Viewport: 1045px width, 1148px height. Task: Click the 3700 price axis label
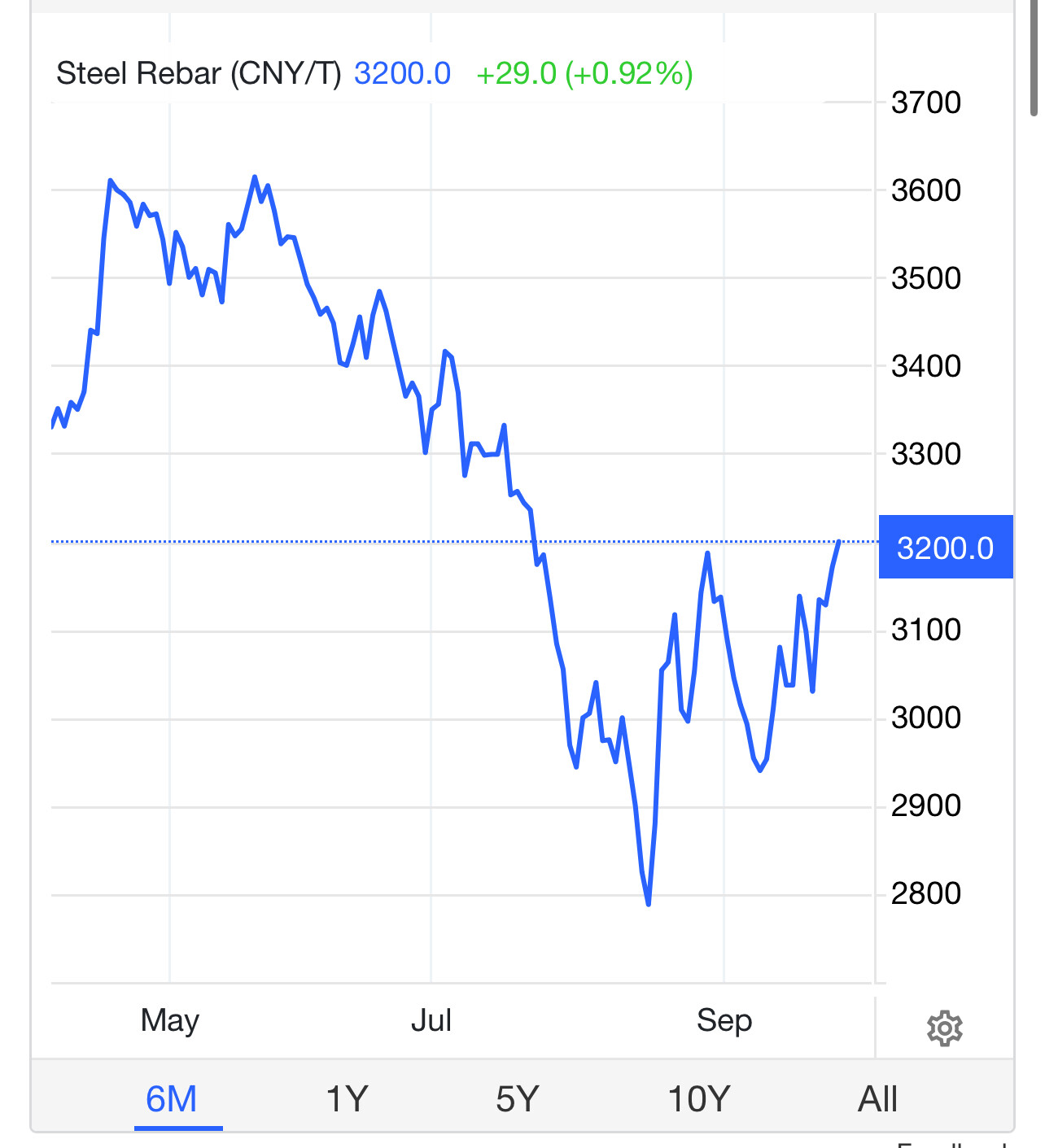tap(926, 103)
